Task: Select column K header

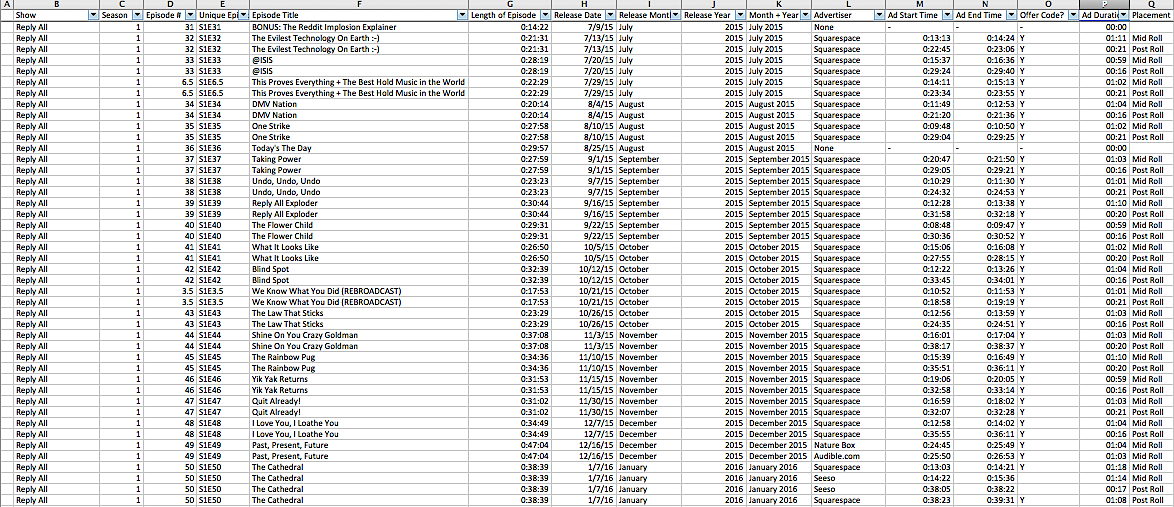Action: (779, 4)
